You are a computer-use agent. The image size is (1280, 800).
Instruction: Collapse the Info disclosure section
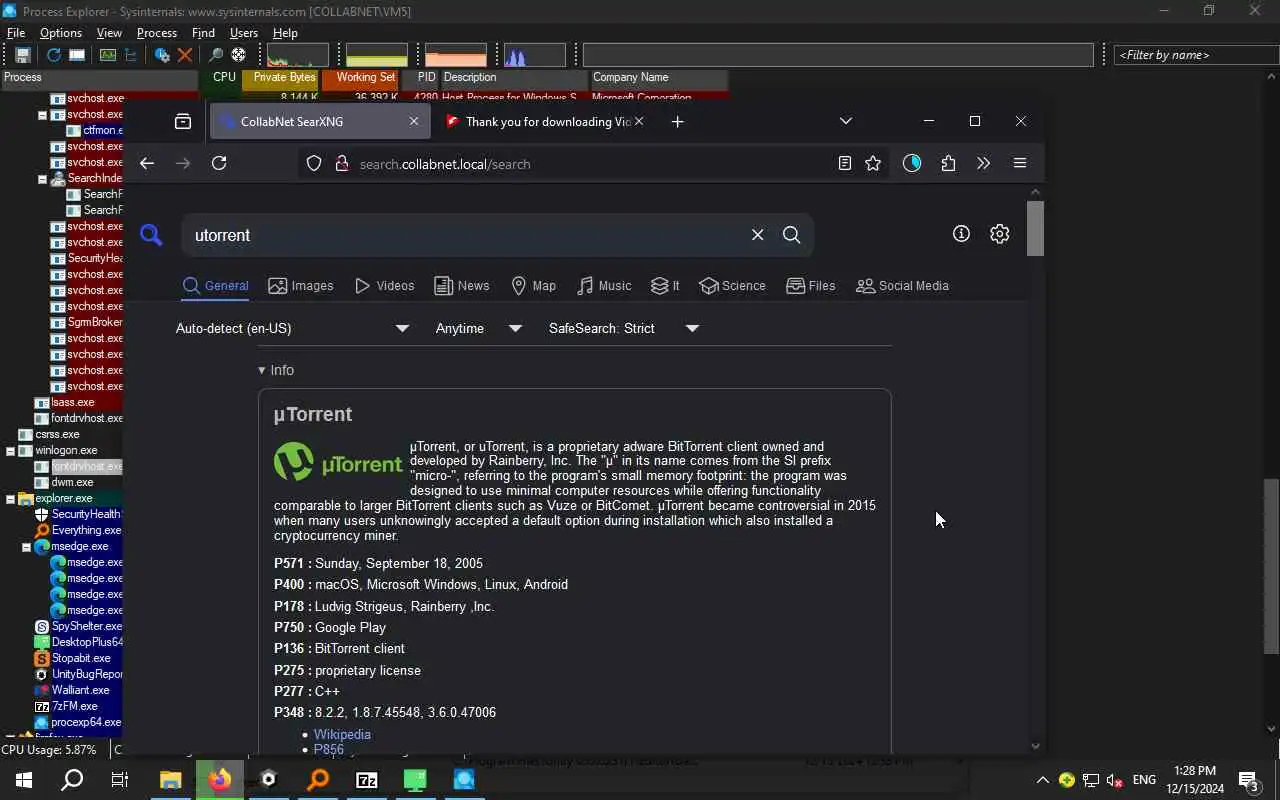276,370
